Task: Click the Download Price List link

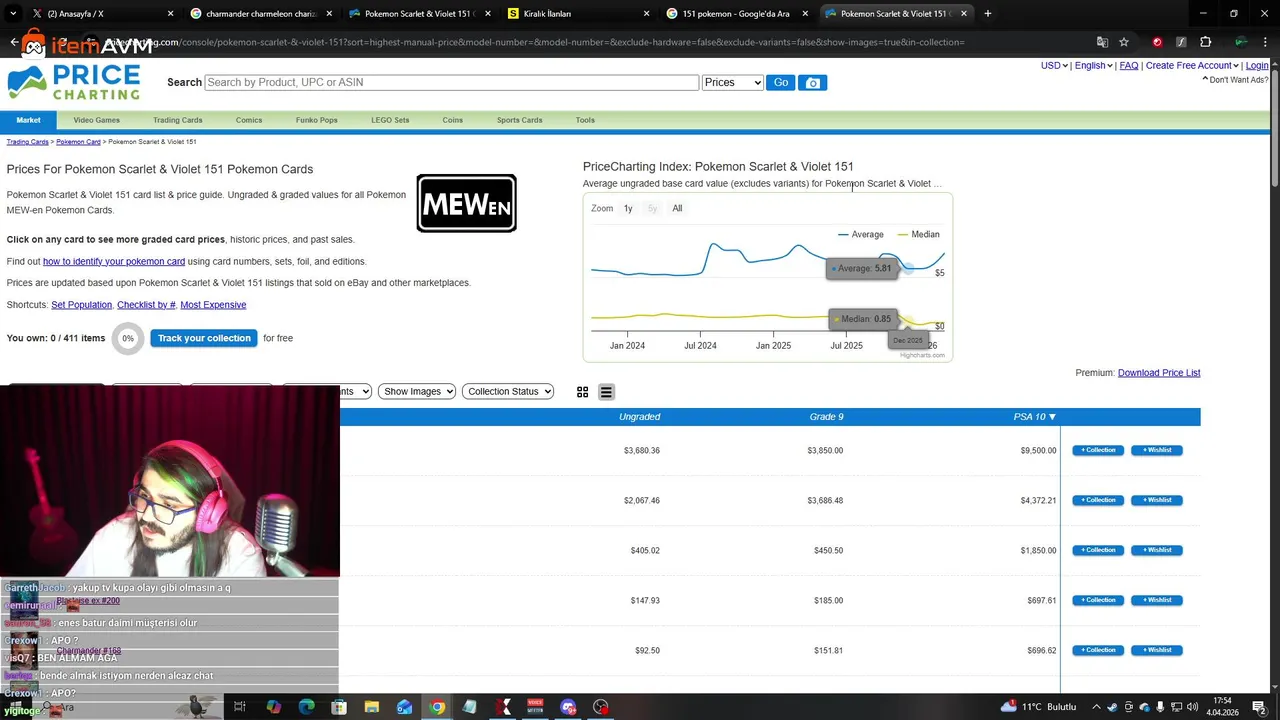Action: [x=1159, y=373]
